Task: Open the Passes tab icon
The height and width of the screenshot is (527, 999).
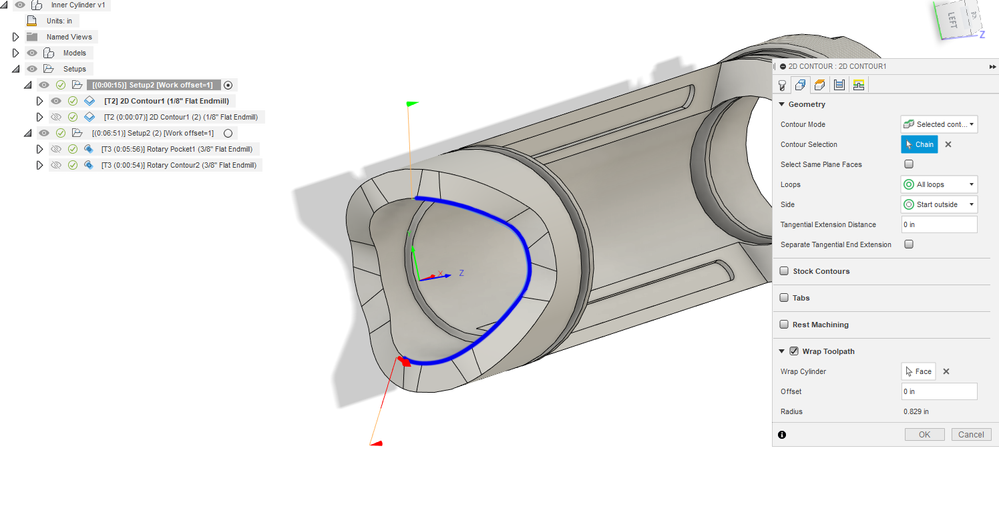Action: point(839,85)
